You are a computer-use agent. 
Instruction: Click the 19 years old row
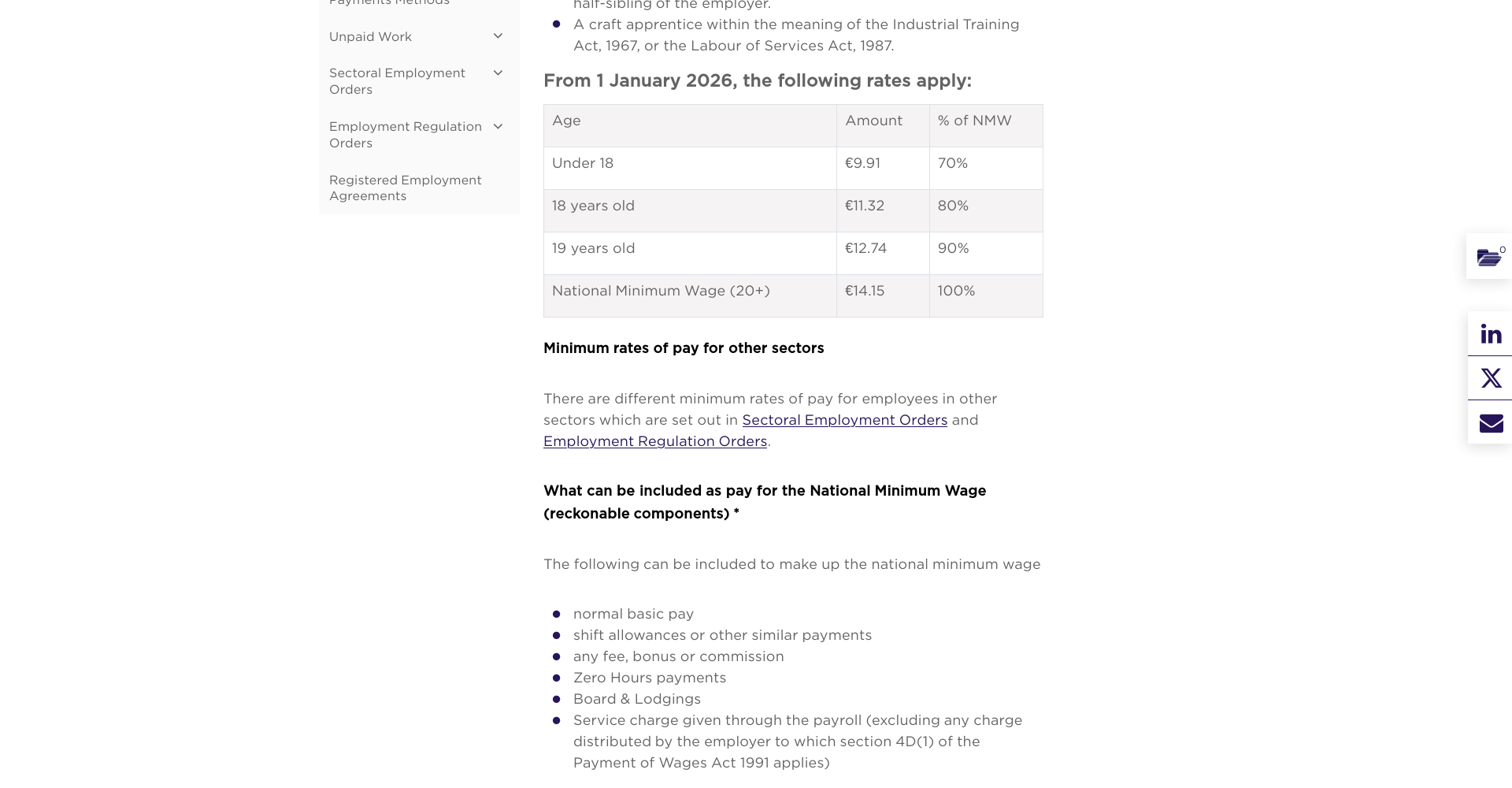[793, 253]
